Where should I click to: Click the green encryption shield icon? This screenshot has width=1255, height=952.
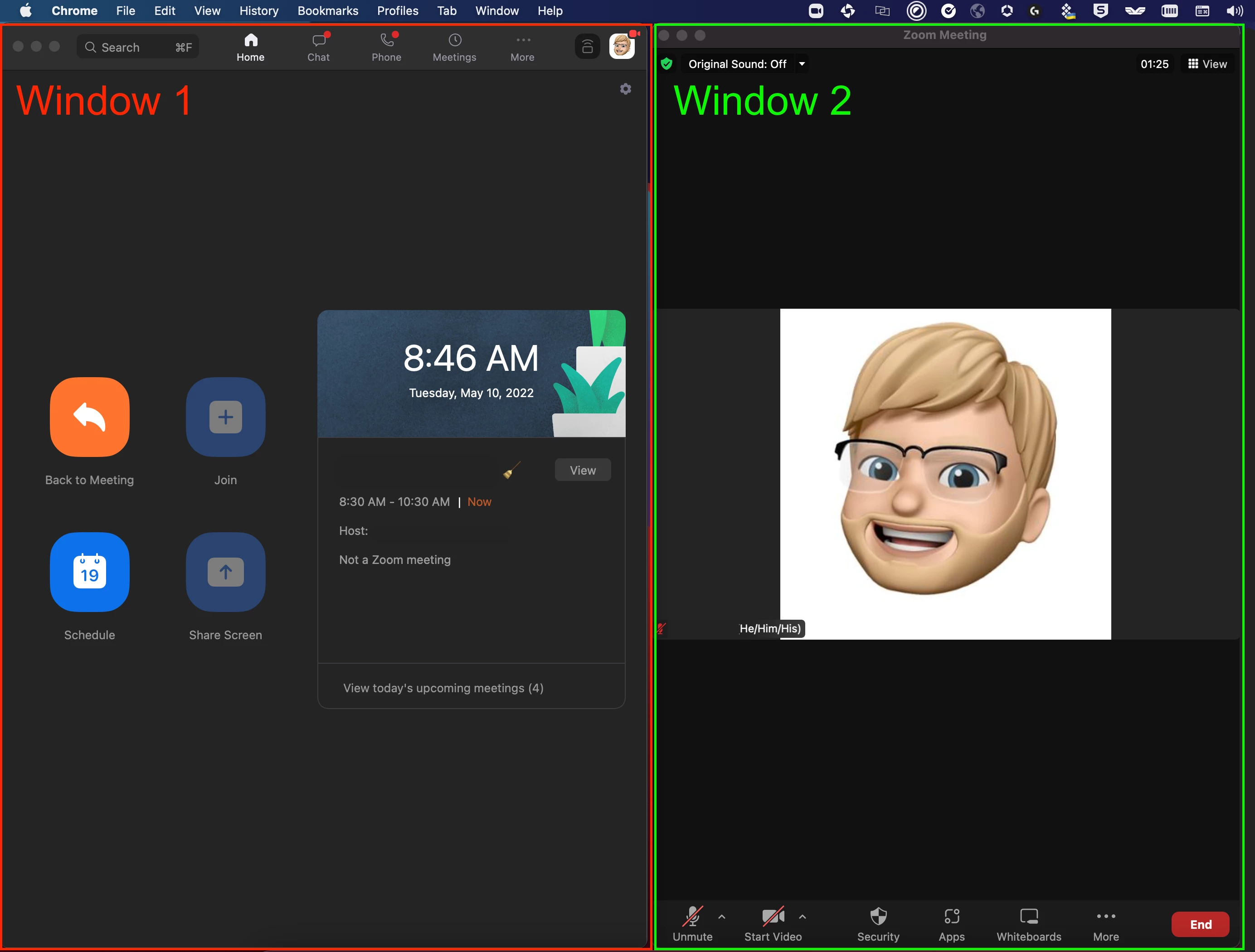coord(666,64)
